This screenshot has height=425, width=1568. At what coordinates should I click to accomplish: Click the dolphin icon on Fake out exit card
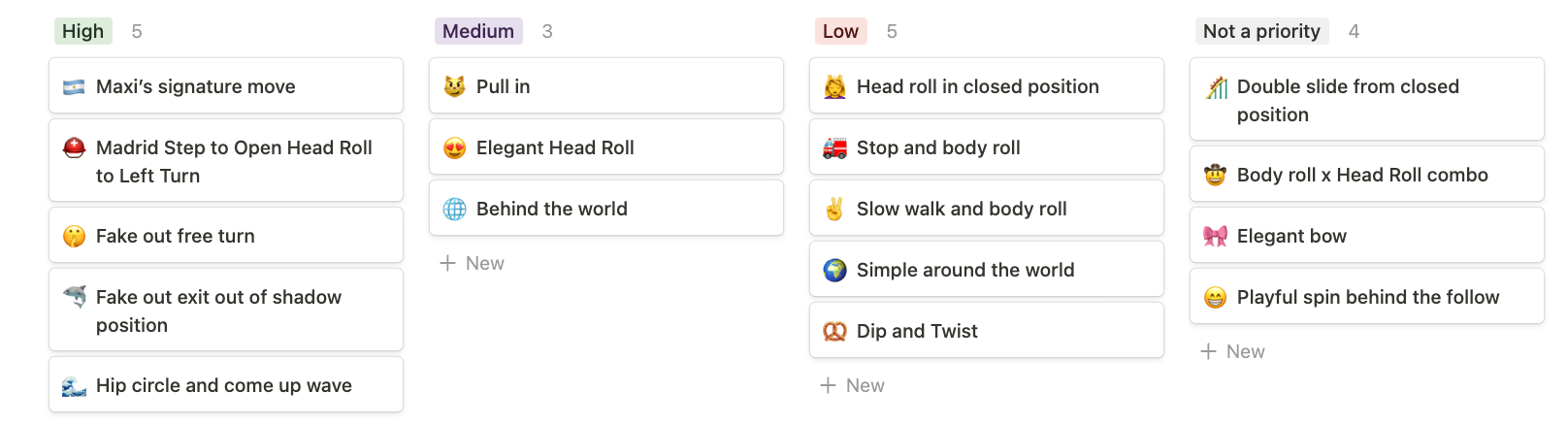74,297
